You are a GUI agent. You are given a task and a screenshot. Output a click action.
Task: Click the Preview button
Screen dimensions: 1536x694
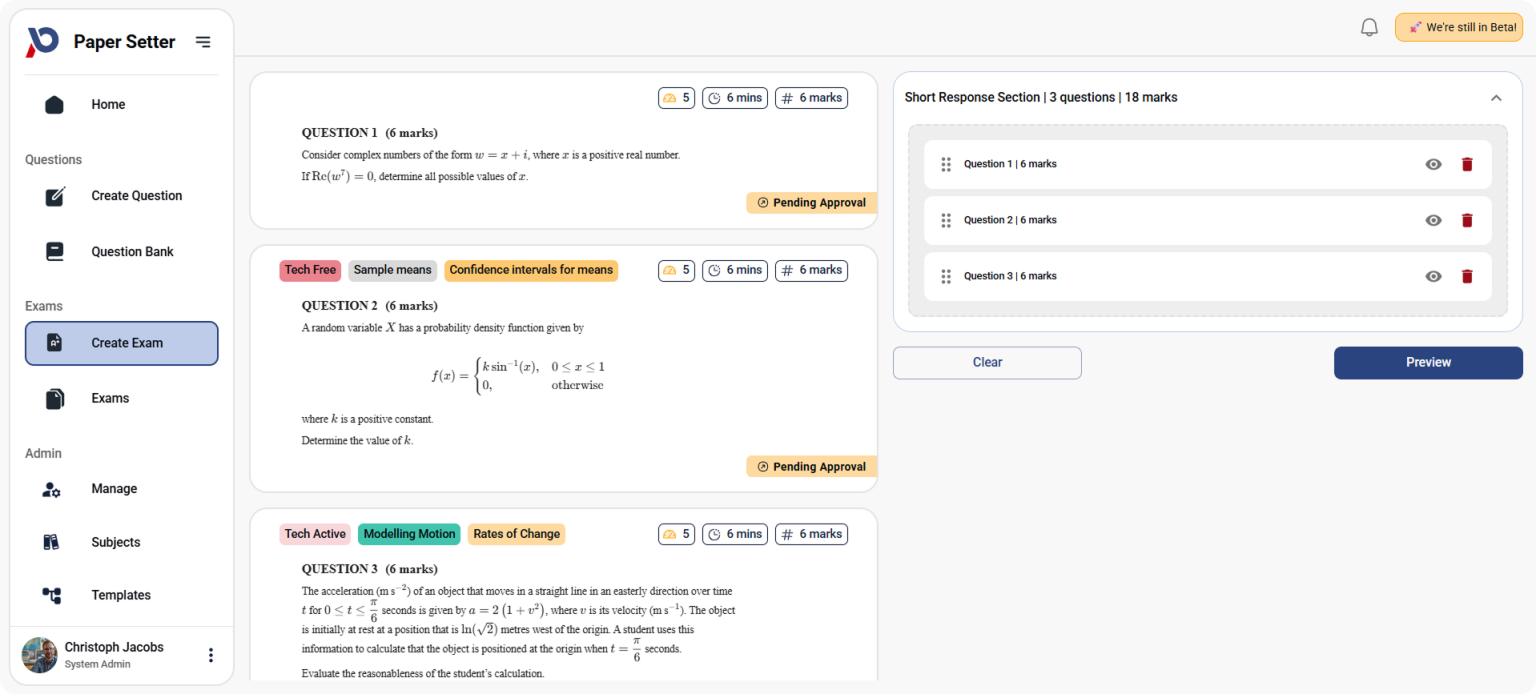[1428, 362]
